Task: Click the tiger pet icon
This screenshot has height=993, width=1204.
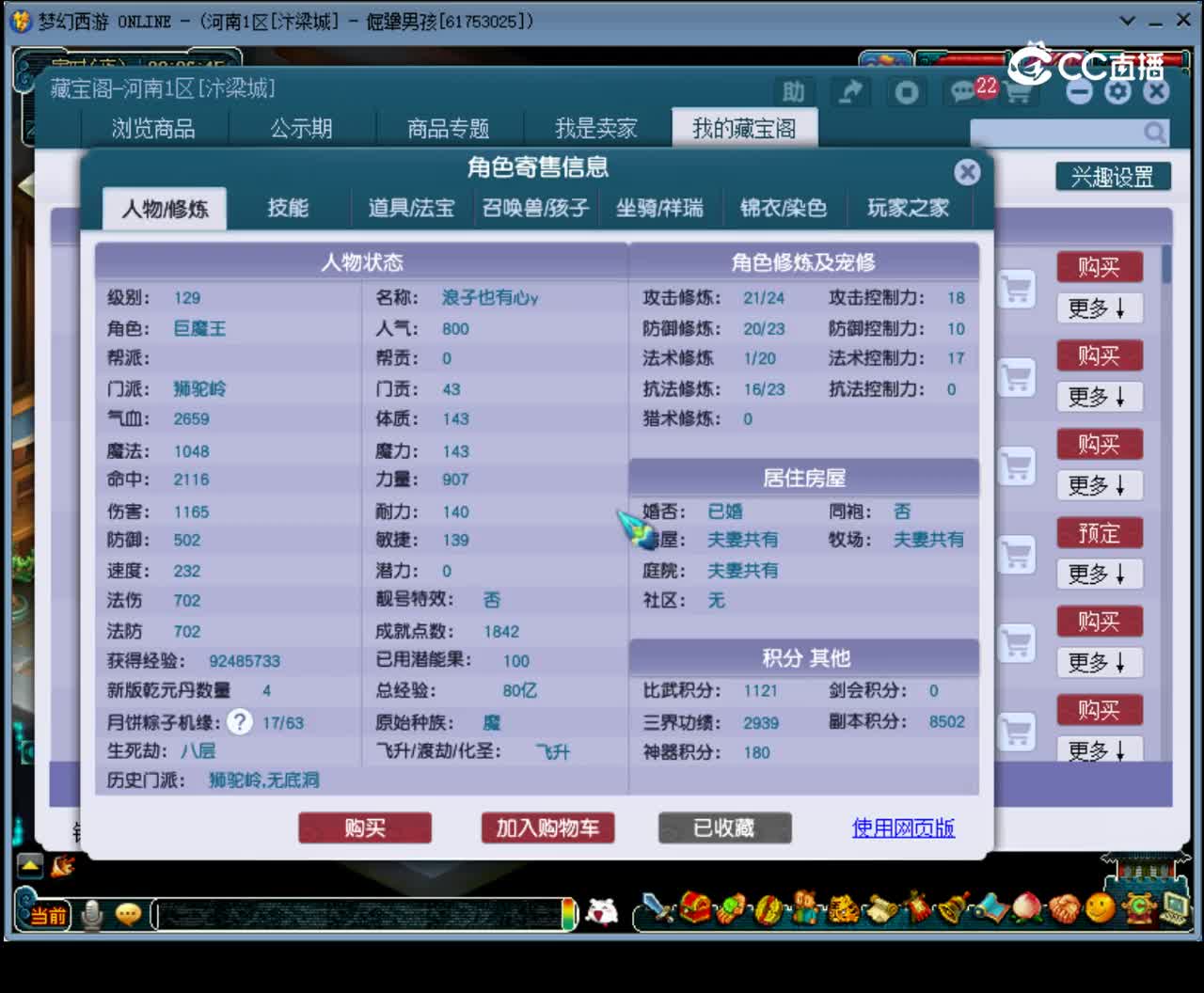Action: coord(844,909)
